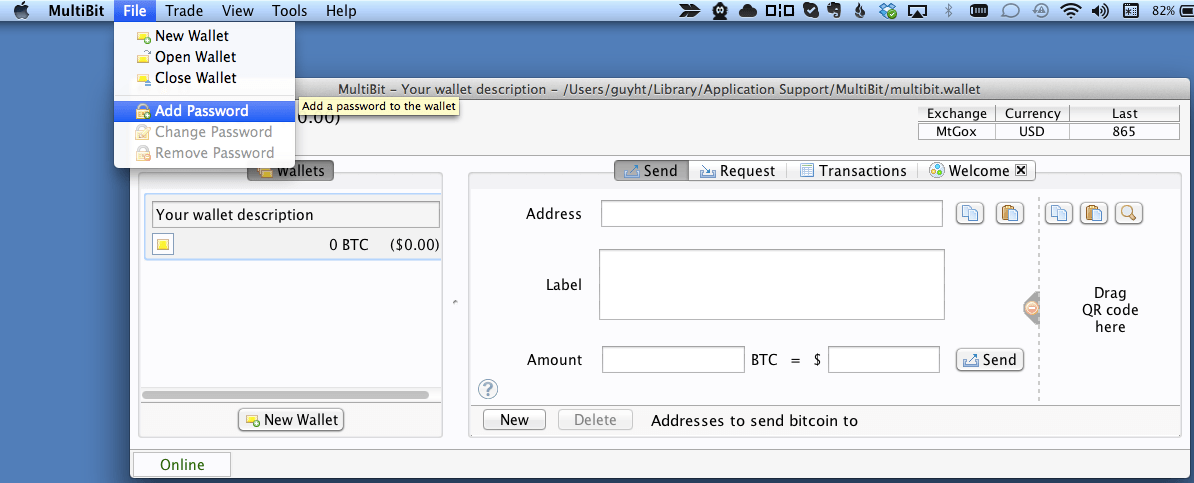Click the flame icon in the menu bar
Screen dimensions: 1194x483
pos(860,11)
